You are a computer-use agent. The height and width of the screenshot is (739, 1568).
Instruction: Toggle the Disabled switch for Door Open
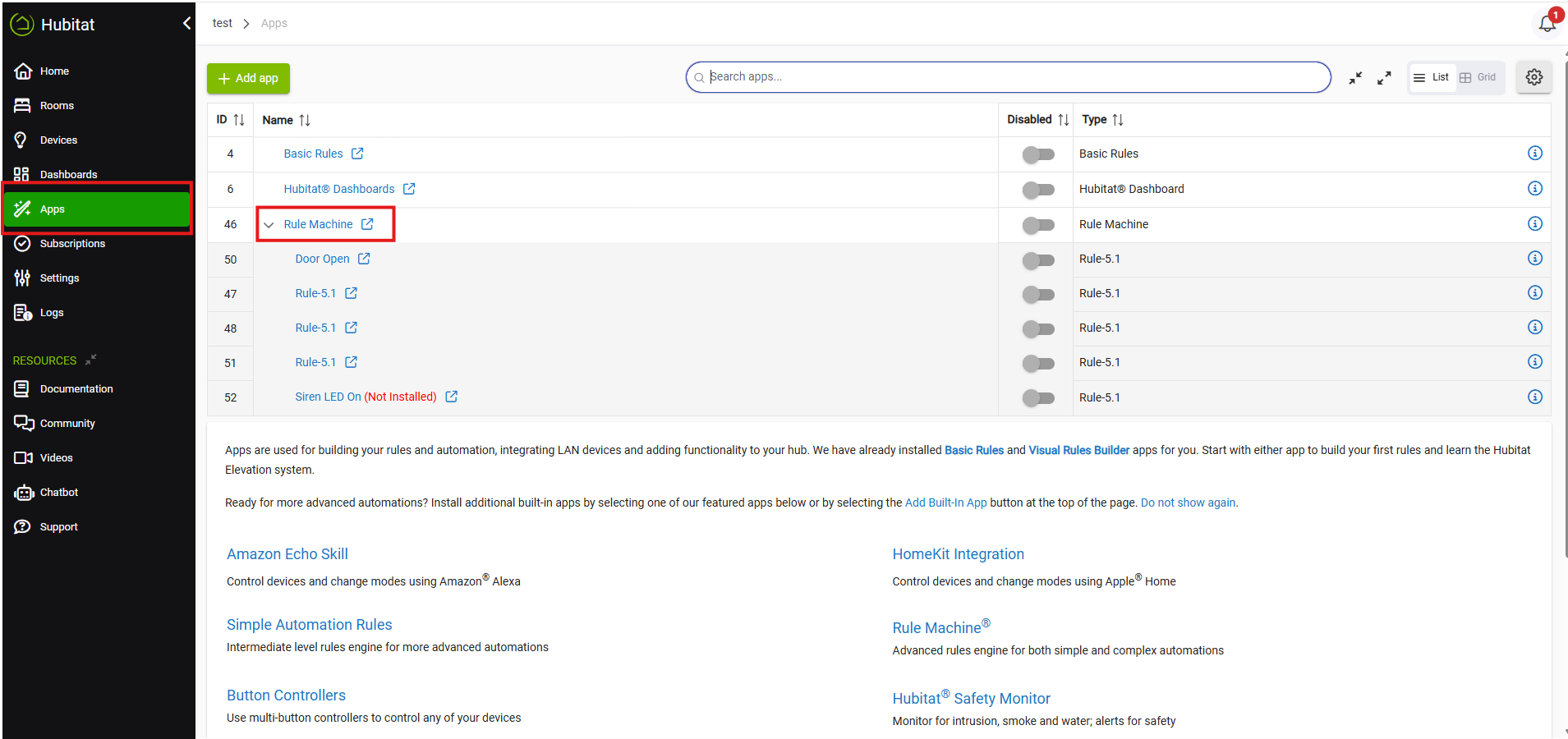[x=1038, y=260]
